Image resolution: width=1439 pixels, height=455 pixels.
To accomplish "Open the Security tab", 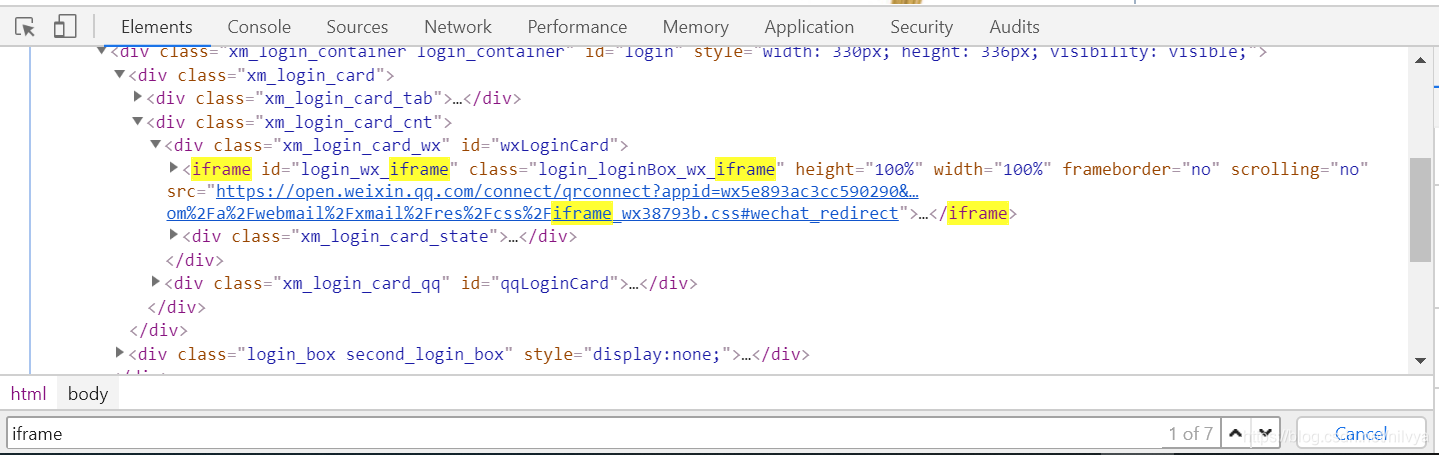I will click(x=921, y=27).
